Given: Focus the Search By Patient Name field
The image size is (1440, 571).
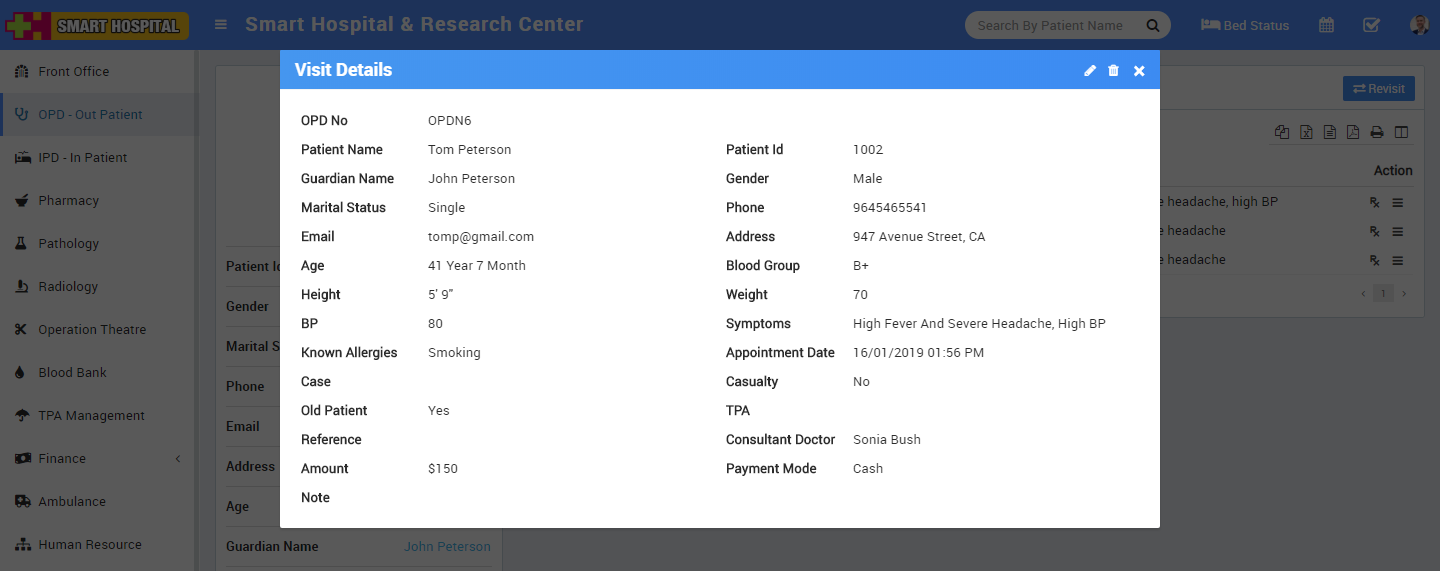Looking at the screenshot, I should tap(1050, 26).
